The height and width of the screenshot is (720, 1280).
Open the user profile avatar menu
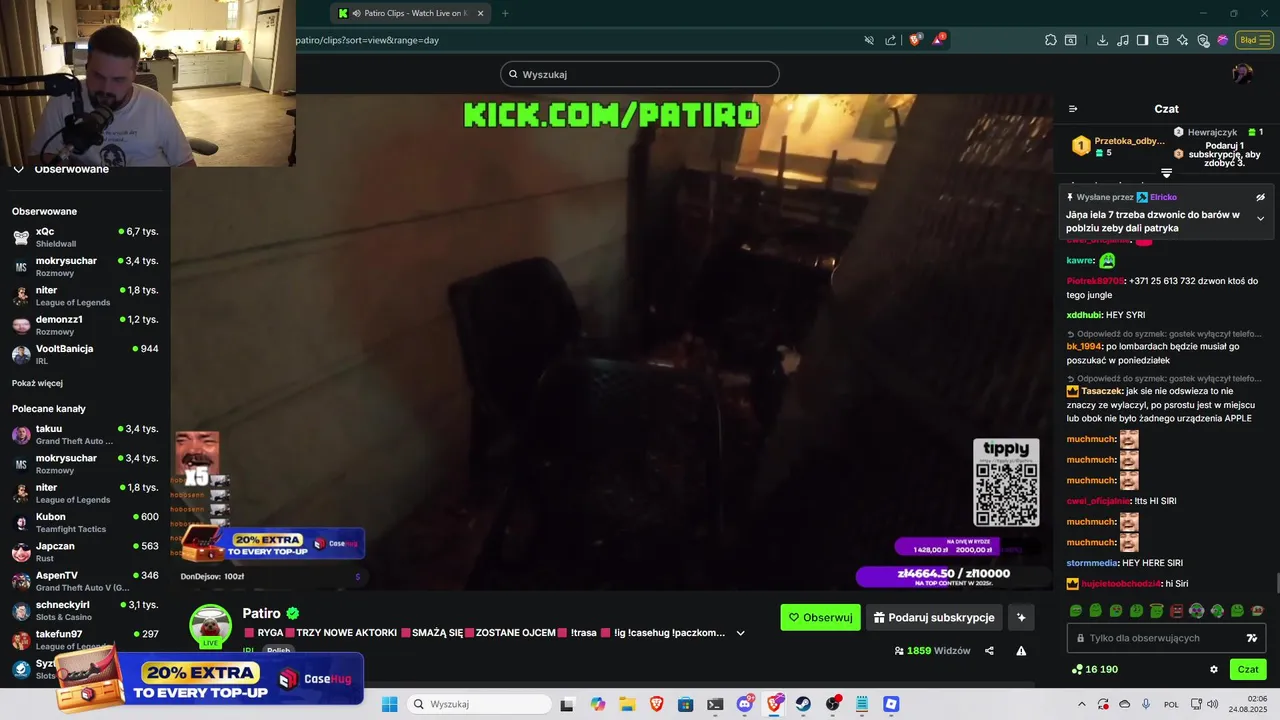[x=1242, y=74]
